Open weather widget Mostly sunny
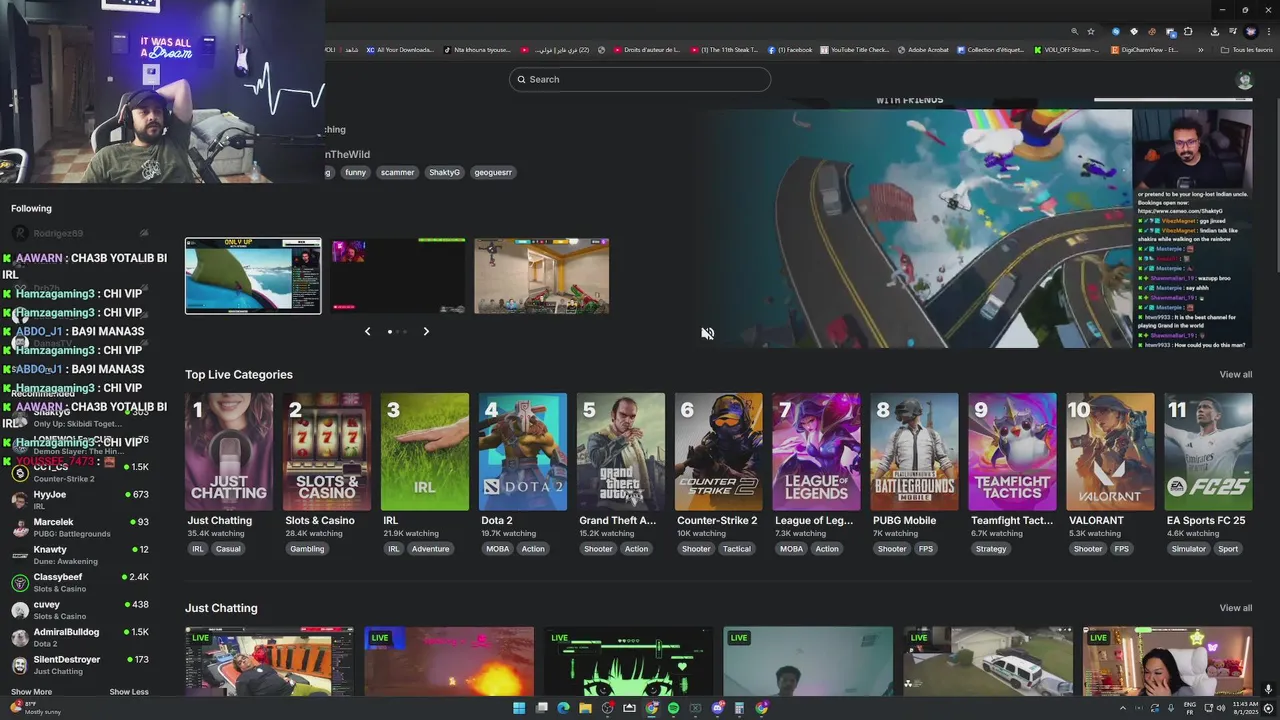1280x720 pixels. 34,708
